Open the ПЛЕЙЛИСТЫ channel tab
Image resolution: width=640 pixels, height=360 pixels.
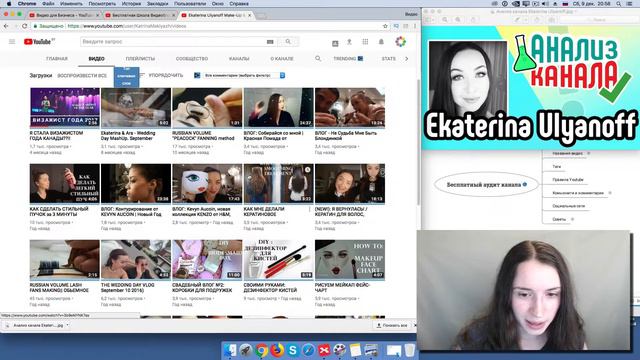click(x=140, y=59)
